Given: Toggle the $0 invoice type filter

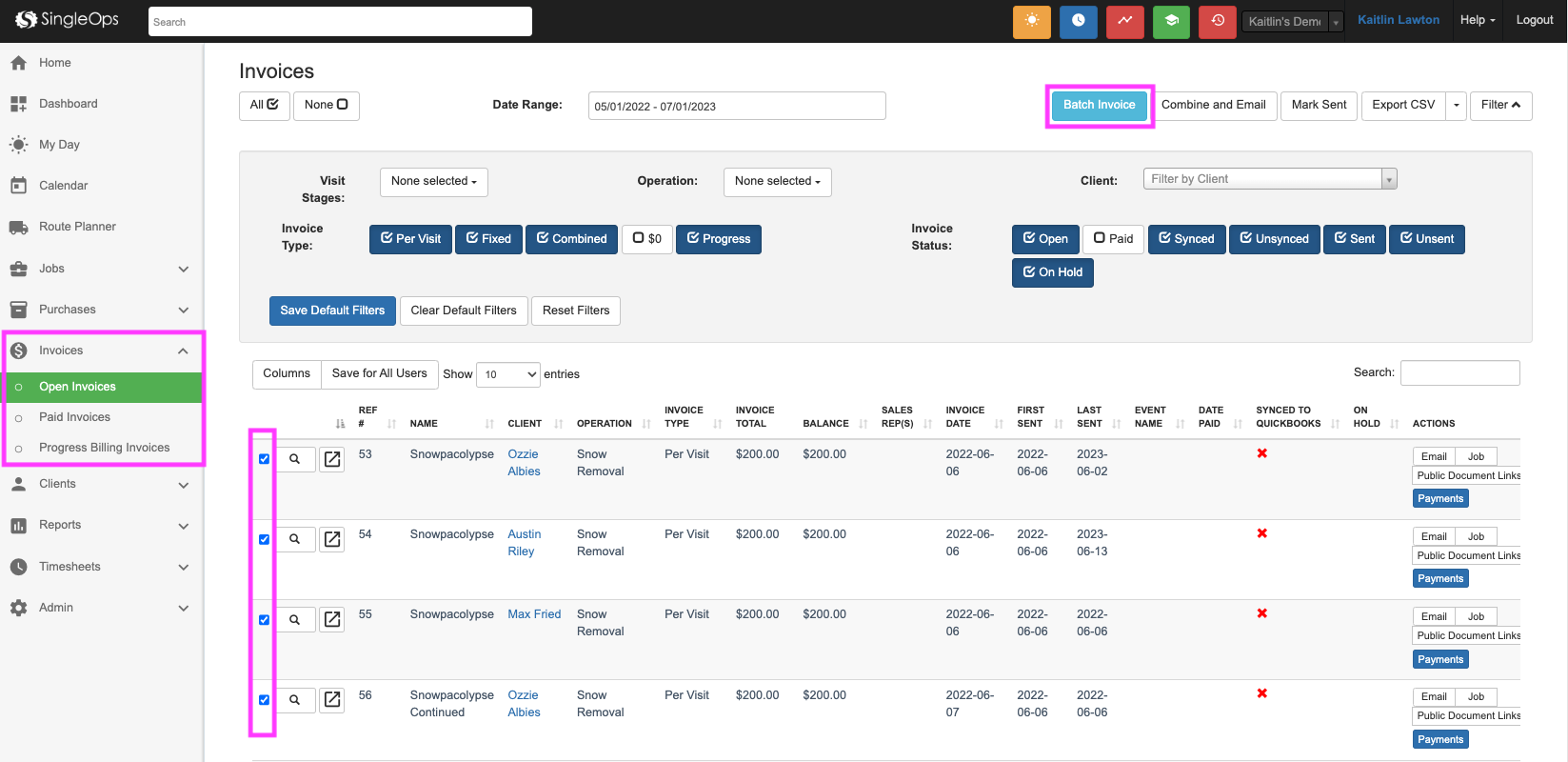Looking at the screenshot, I should [647, 239].
